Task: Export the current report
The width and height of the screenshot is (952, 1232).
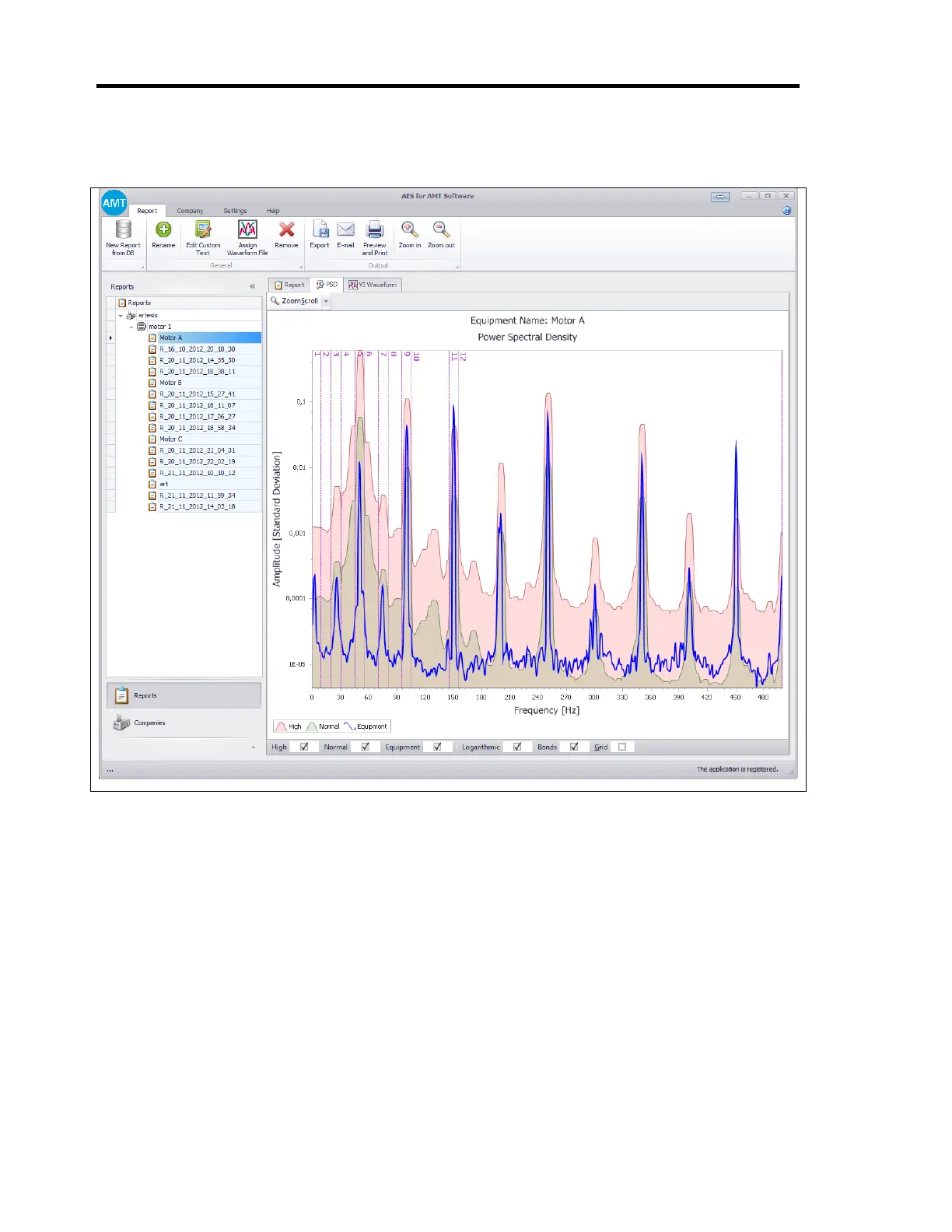Action: (x=320, y=230)
